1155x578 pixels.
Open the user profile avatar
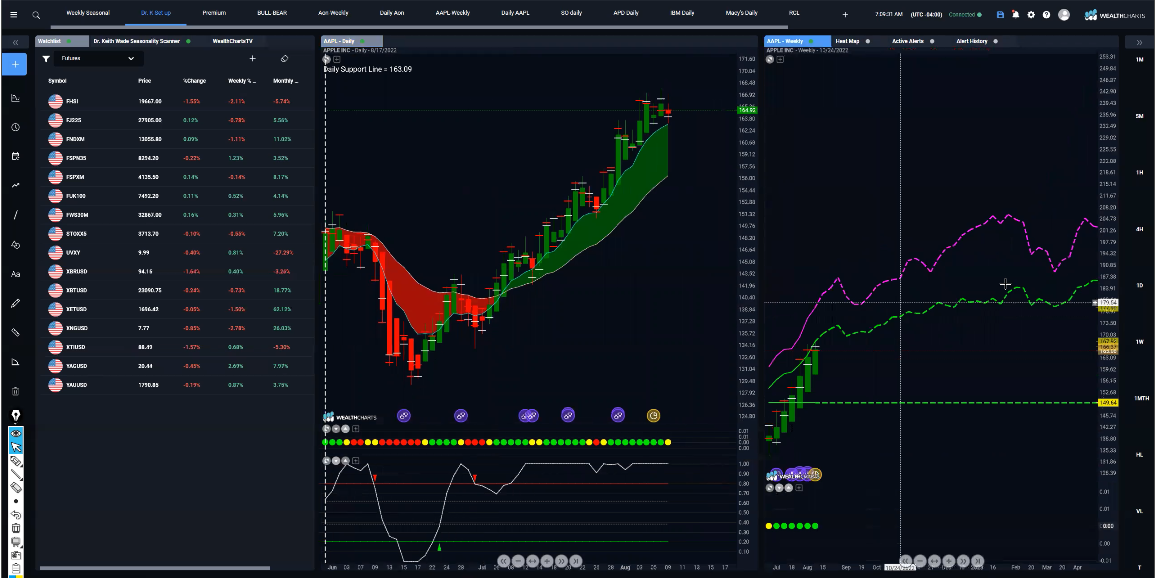coord(1064,14)
